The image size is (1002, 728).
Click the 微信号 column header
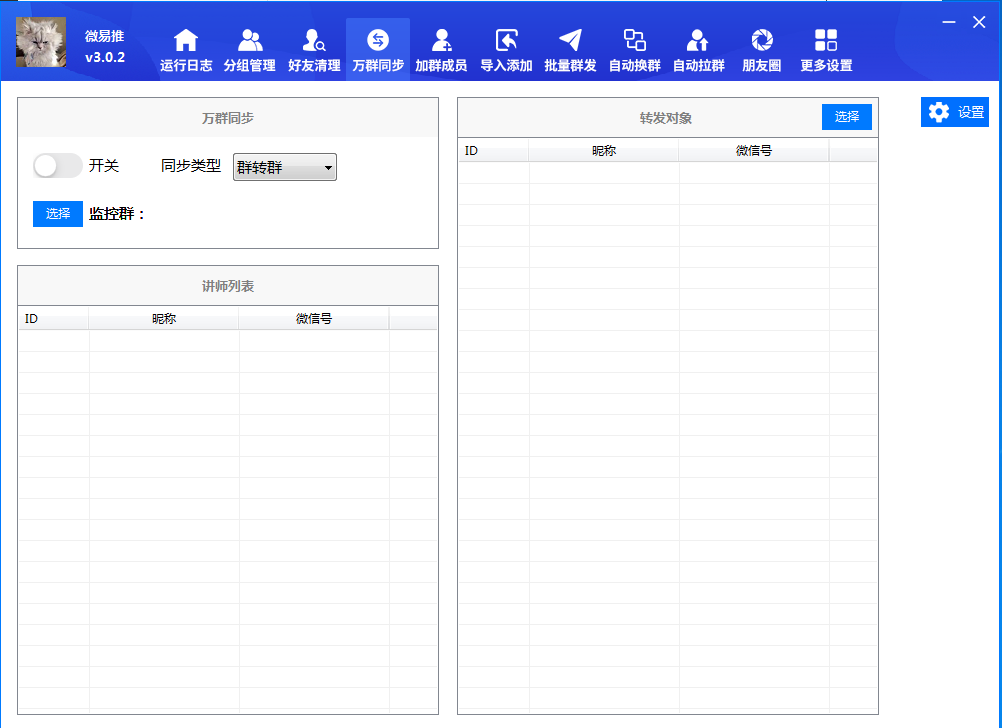pyautogui.click(x=753, y=151)
